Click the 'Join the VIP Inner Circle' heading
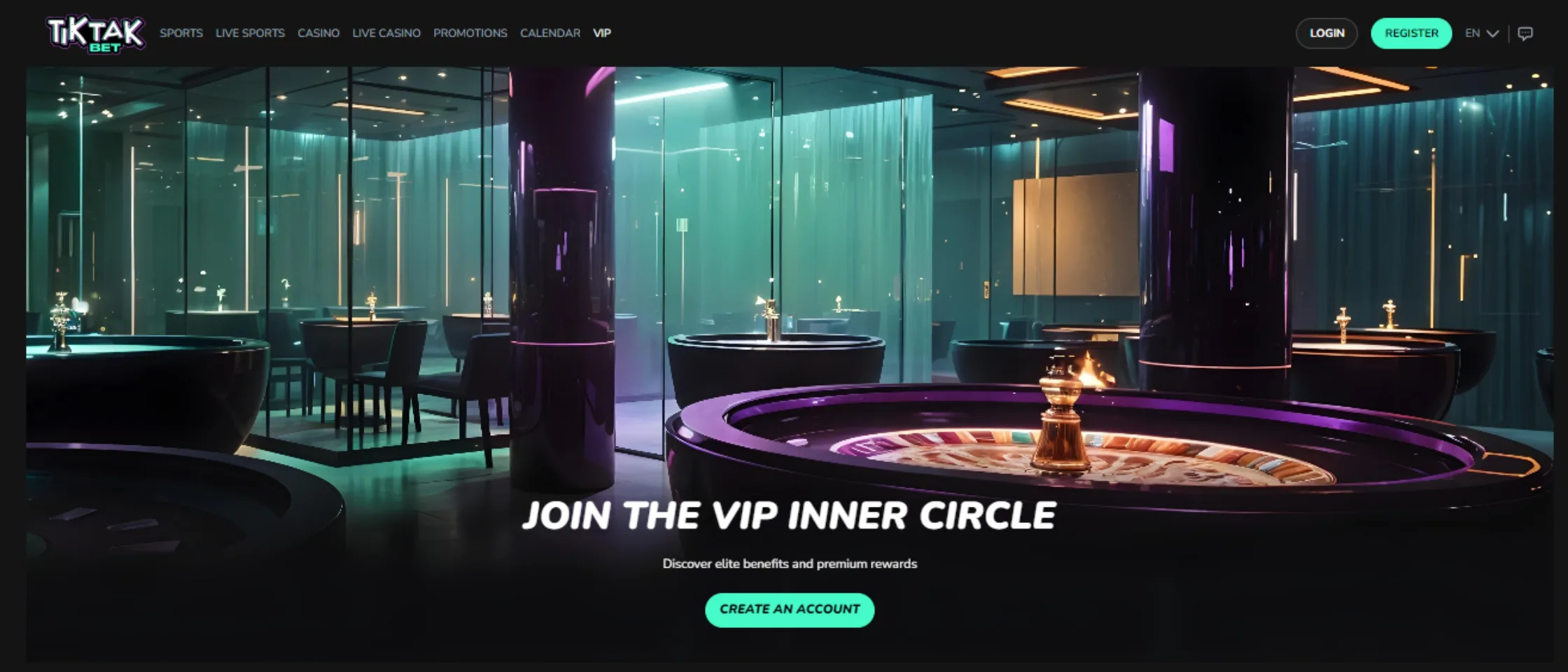 pos(789,516)
